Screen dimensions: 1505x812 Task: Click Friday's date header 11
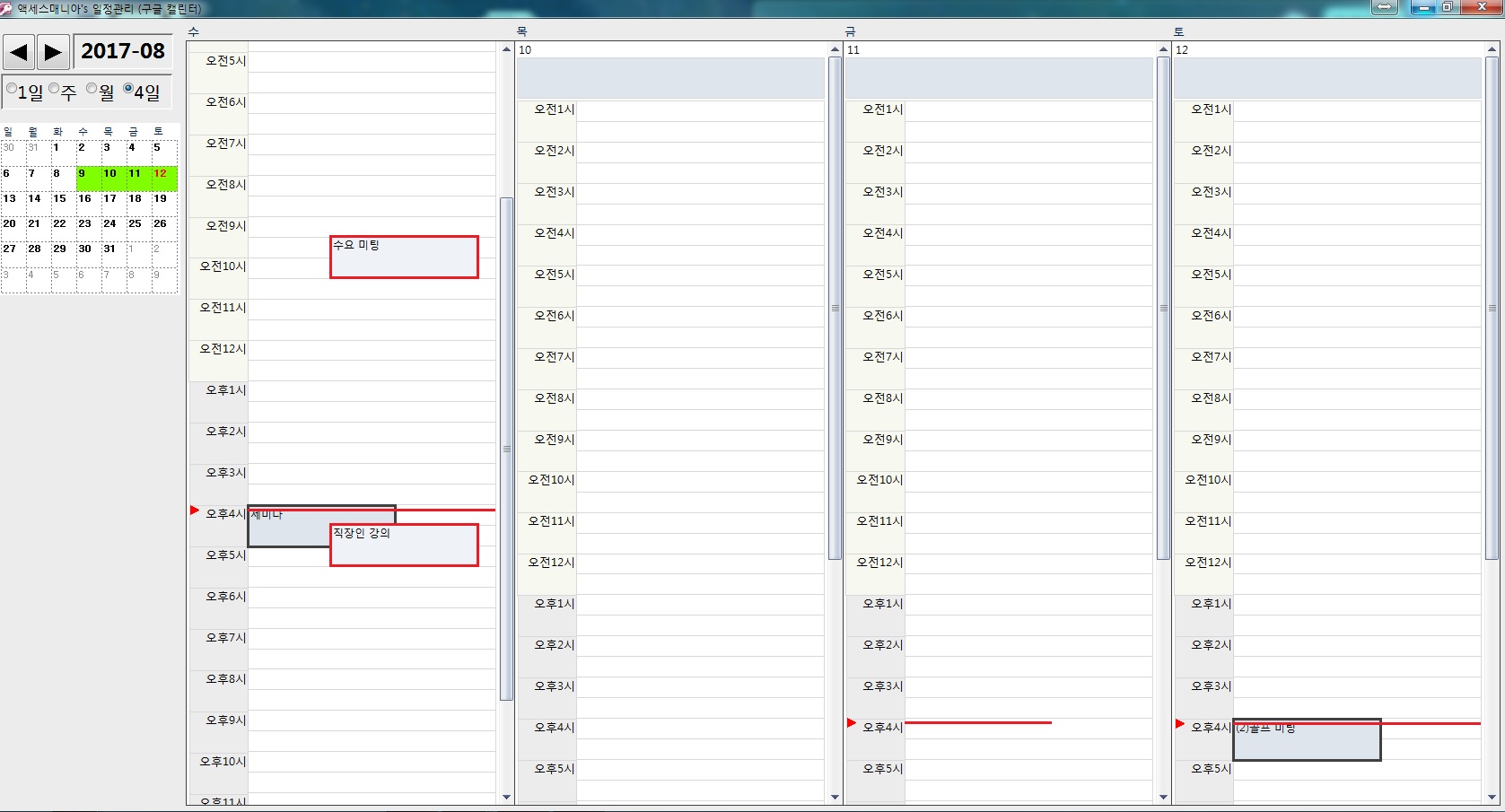pos(853,50)
